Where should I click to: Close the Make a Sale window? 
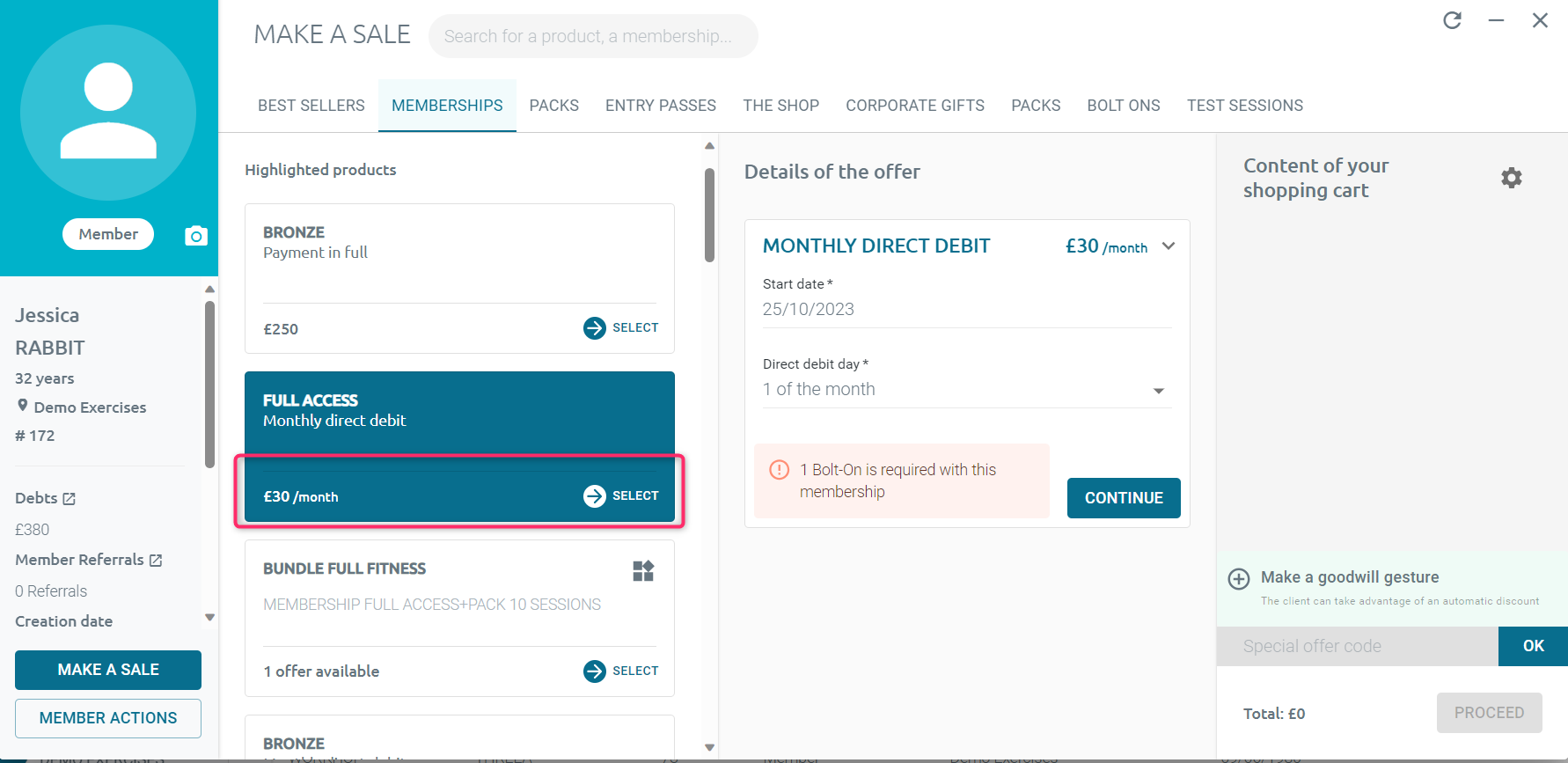point(1540,20)
